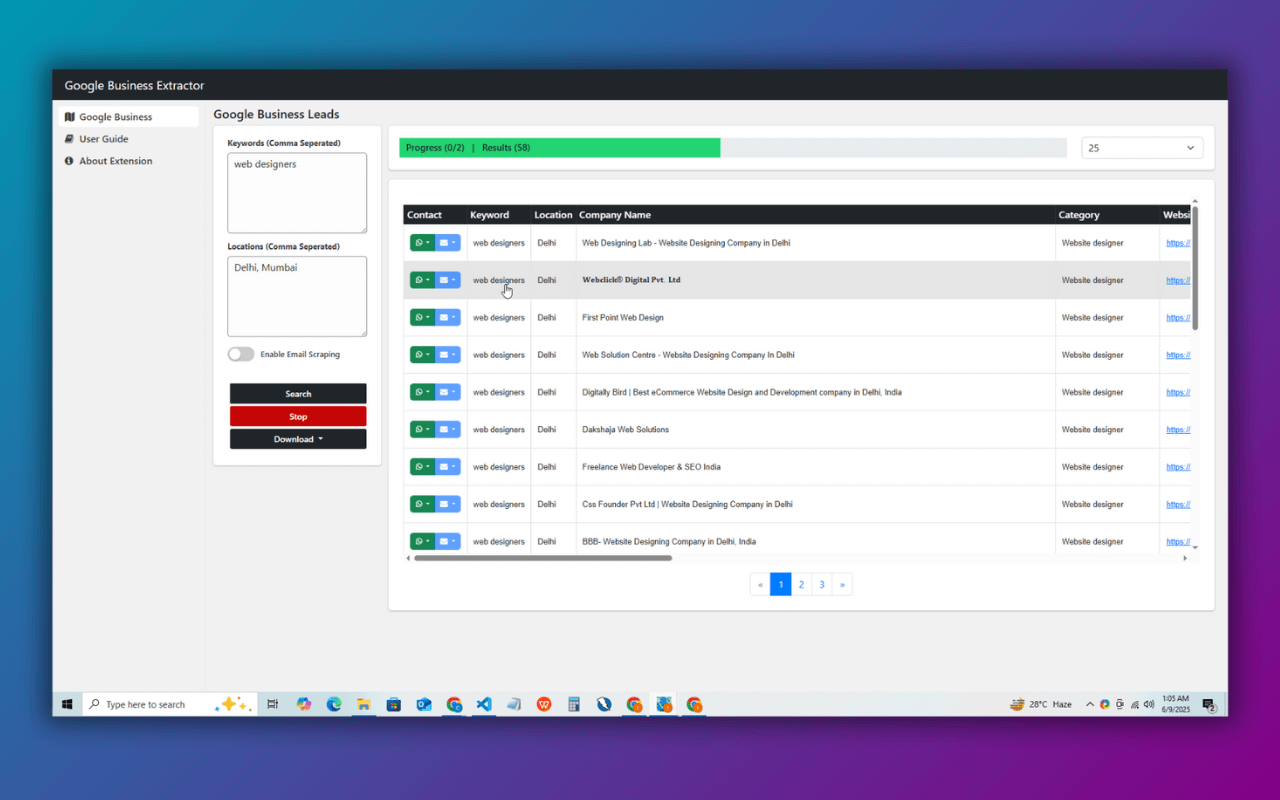Viewport: 1280px width, 800px height.
Task: Toggle Enable Email Scraping switch
Action: coord(241,354)
